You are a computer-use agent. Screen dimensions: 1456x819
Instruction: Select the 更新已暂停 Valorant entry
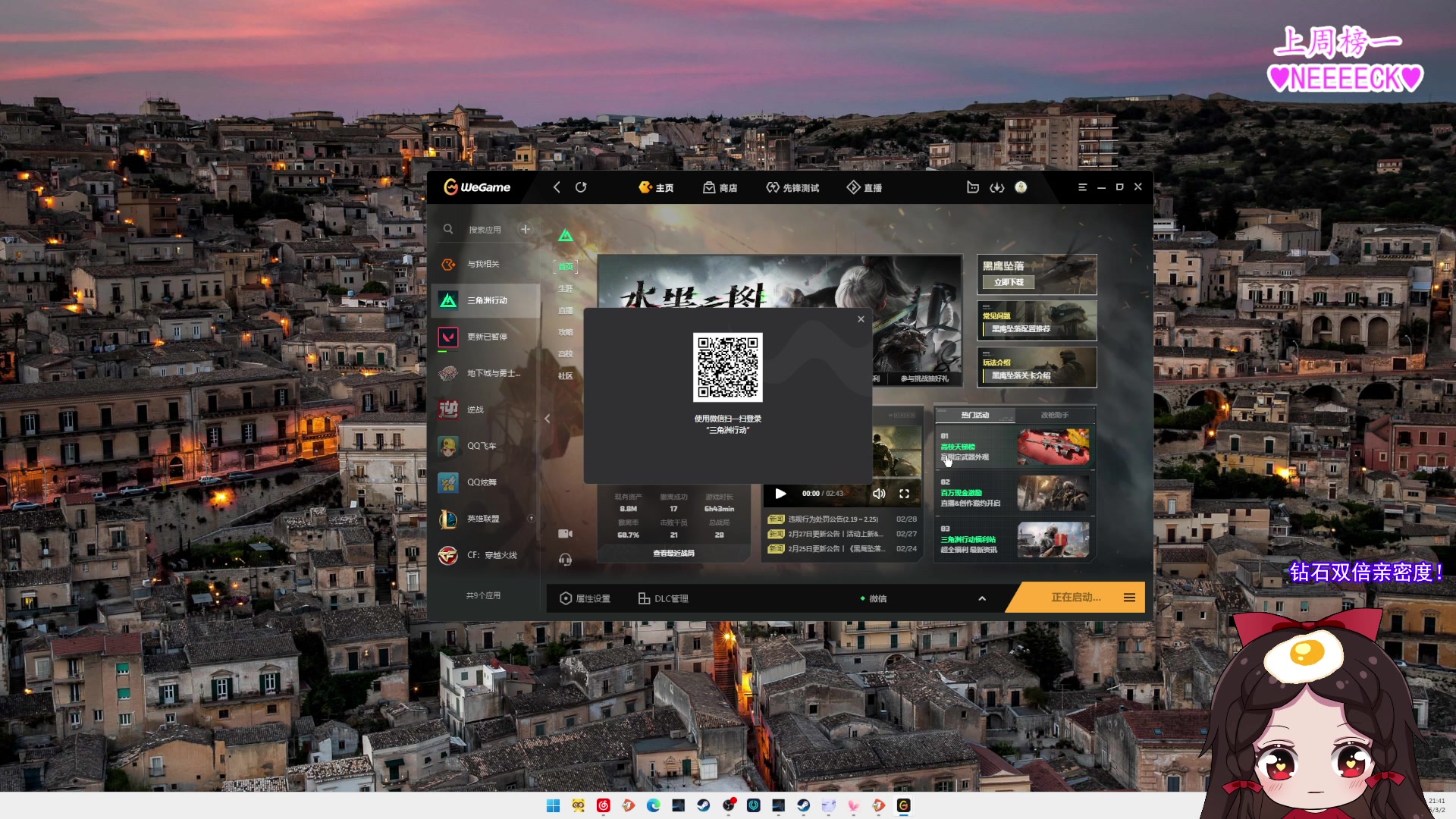click(x=485, y=337)
